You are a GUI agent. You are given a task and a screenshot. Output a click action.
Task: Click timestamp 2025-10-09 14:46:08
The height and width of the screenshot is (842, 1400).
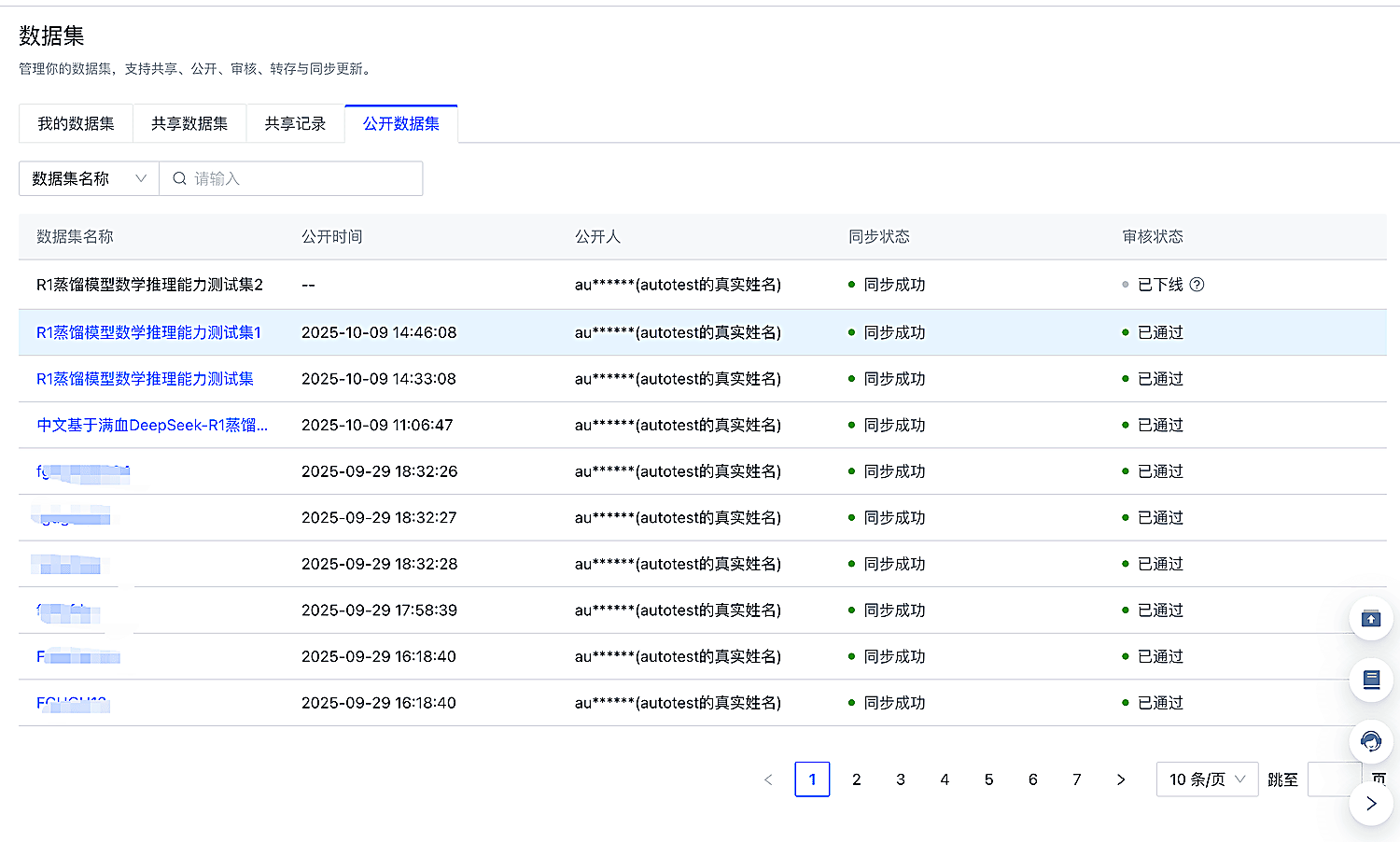379,332
